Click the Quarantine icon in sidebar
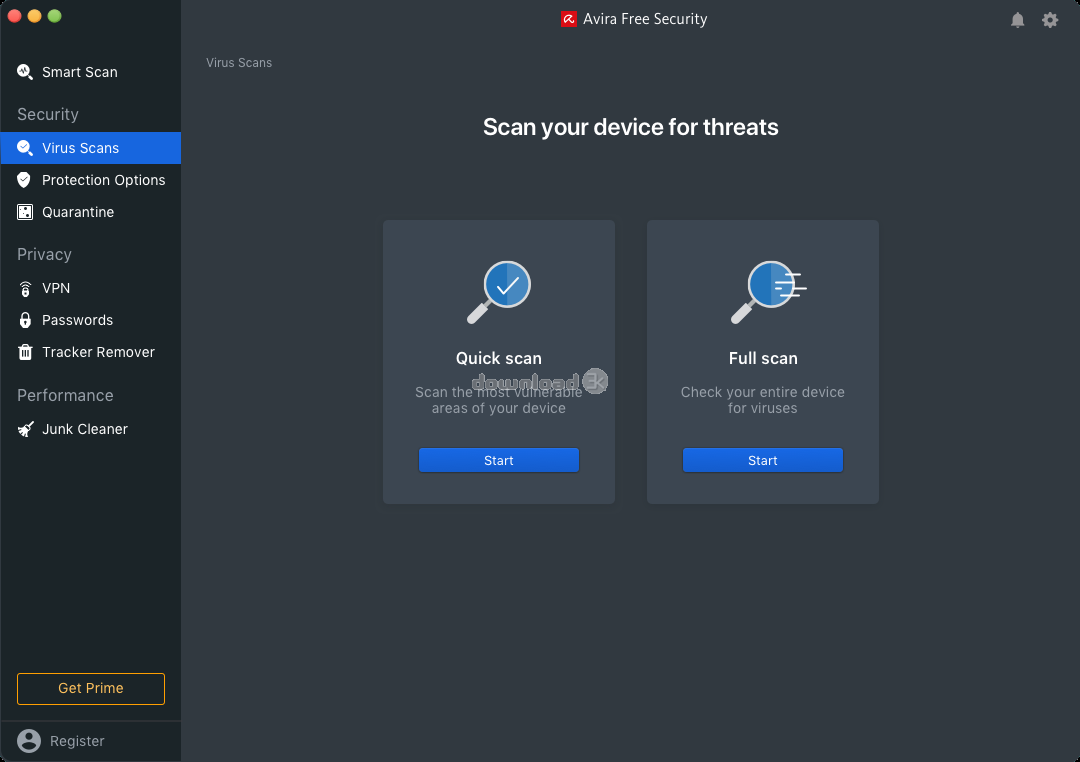This screenshot has width=1080, height=762. (x=25, y=212)
